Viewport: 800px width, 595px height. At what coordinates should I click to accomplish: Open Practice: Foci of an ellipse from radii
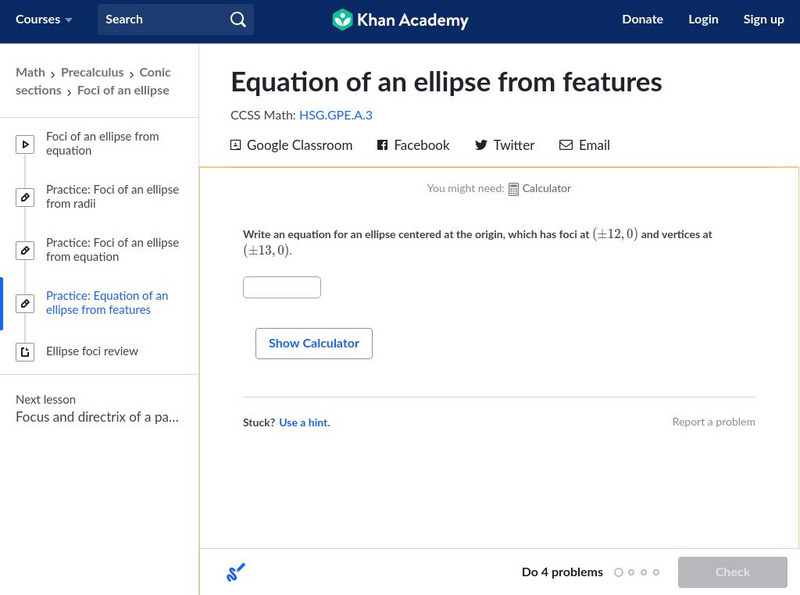tap(112, 197)
